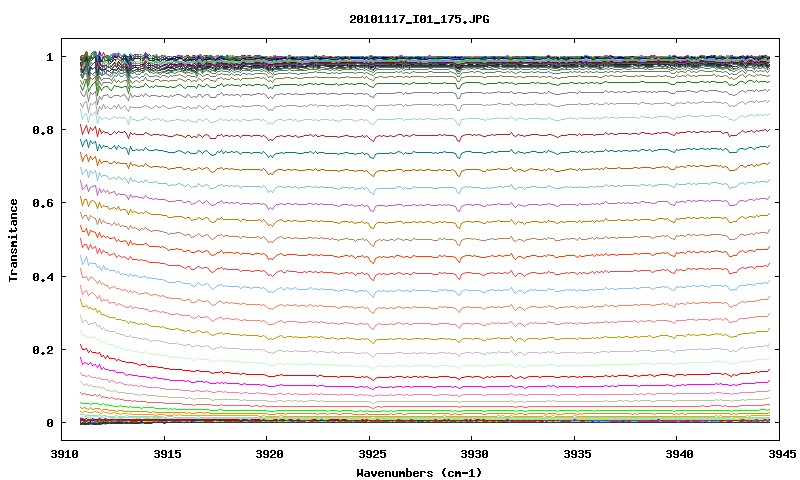Click the y-axis tick label 0.4
Screen dimensions: 800x480
43,276
